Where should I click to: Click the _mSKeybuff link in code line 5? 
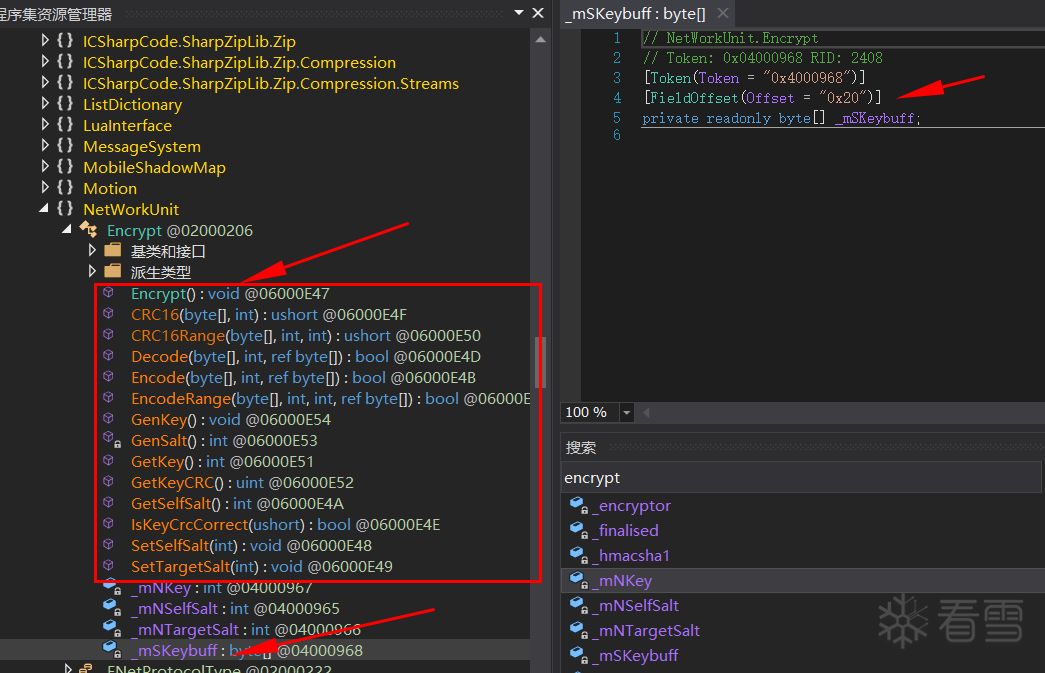(x=874, y=118)
